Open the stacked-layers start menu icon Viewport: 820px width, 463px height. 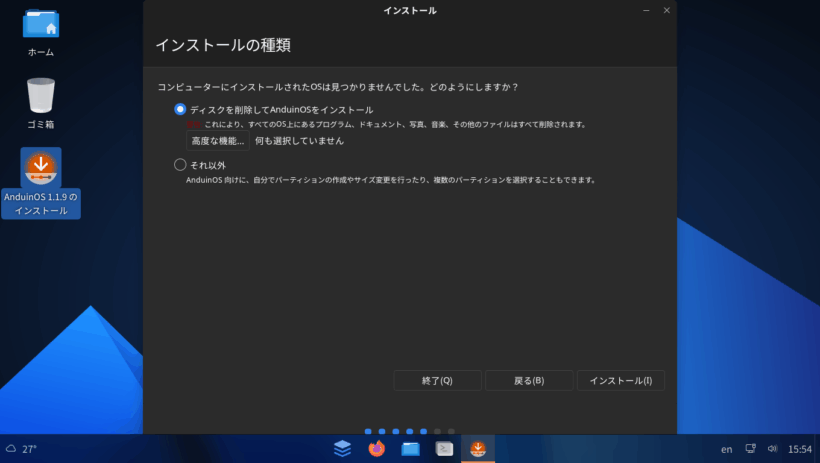click(342, 449)
